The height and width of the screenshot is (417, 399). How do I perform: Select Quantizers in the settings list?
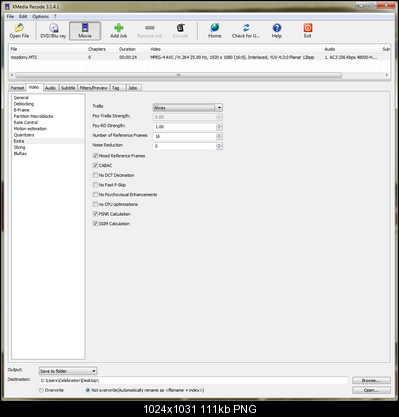[x=24, y=135]
